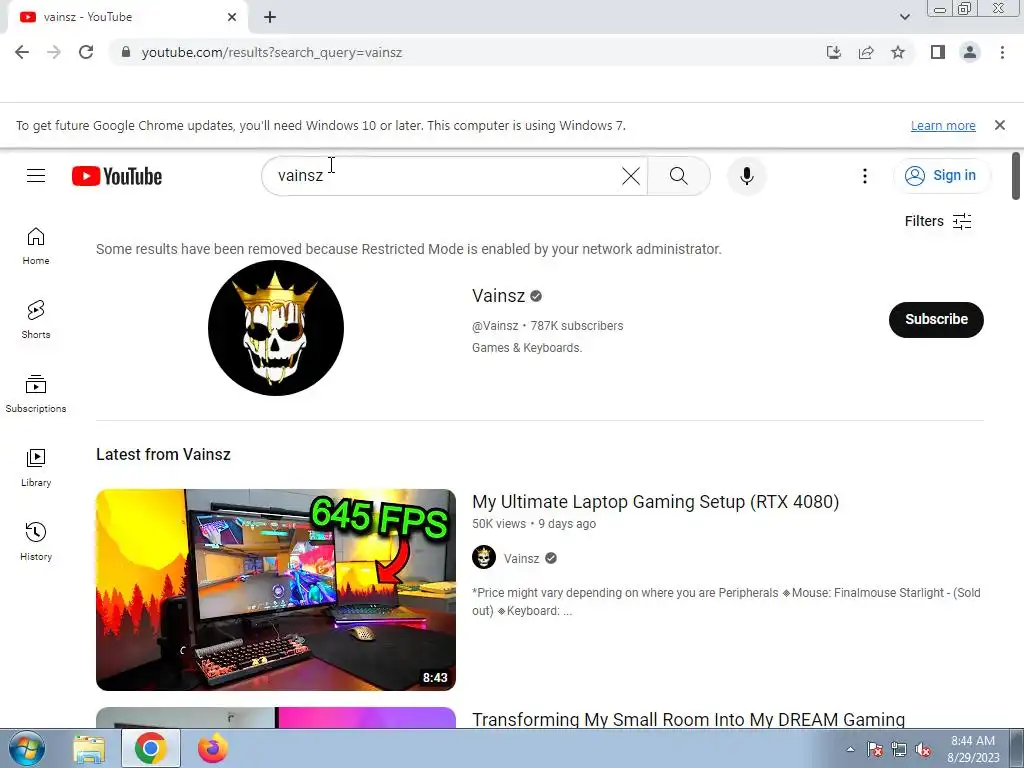Click the Vainsz uploader name under video
Screen dimensions: 1024x768
click(x=521, y=558)
